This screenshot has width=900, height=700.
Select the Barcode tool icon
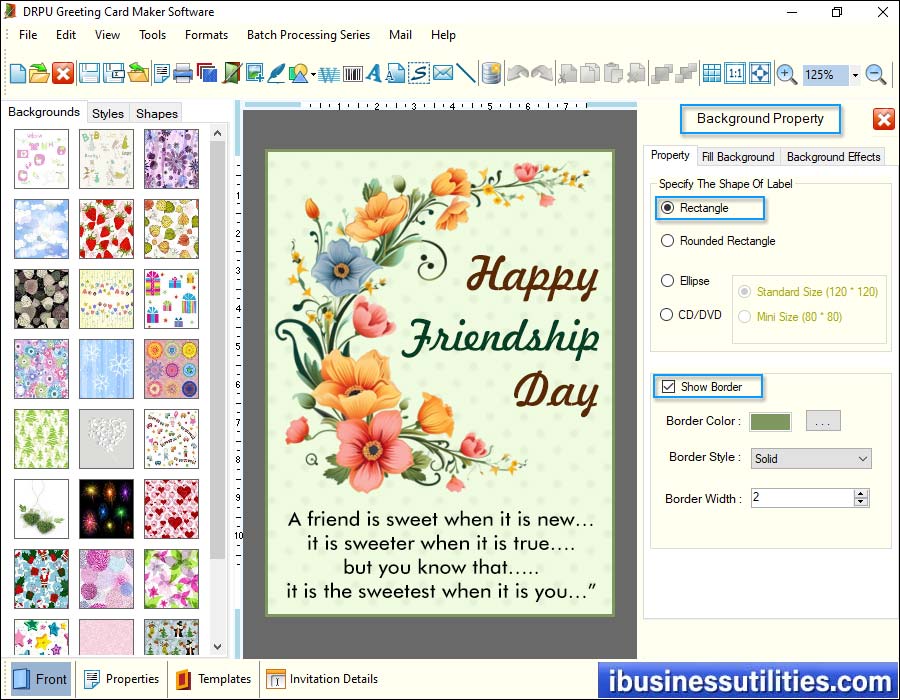pos(352,73)
